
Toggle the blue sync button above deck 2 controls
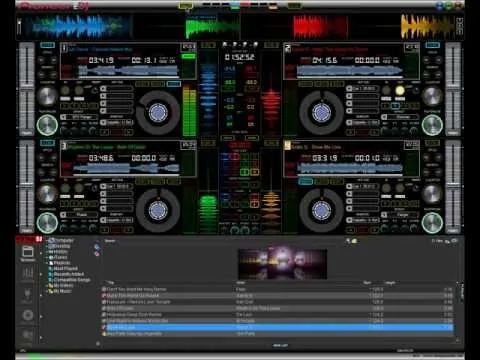[432, 45]
